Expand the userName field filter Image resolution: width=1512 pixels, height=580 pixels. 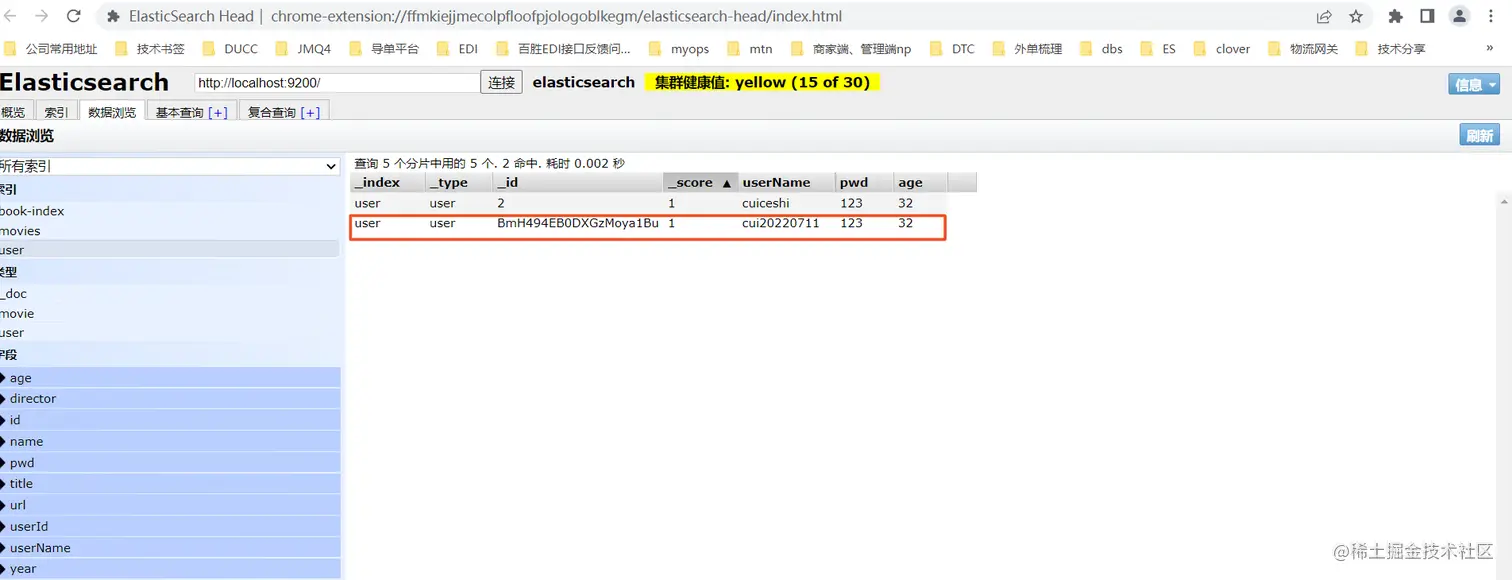pyautogui.click(x=170, y=548)
